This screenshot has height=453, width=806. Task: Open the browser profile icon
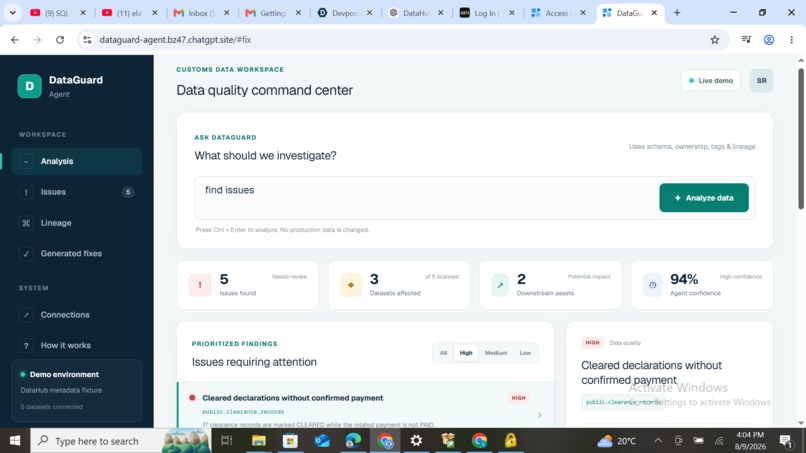(769, 40)
